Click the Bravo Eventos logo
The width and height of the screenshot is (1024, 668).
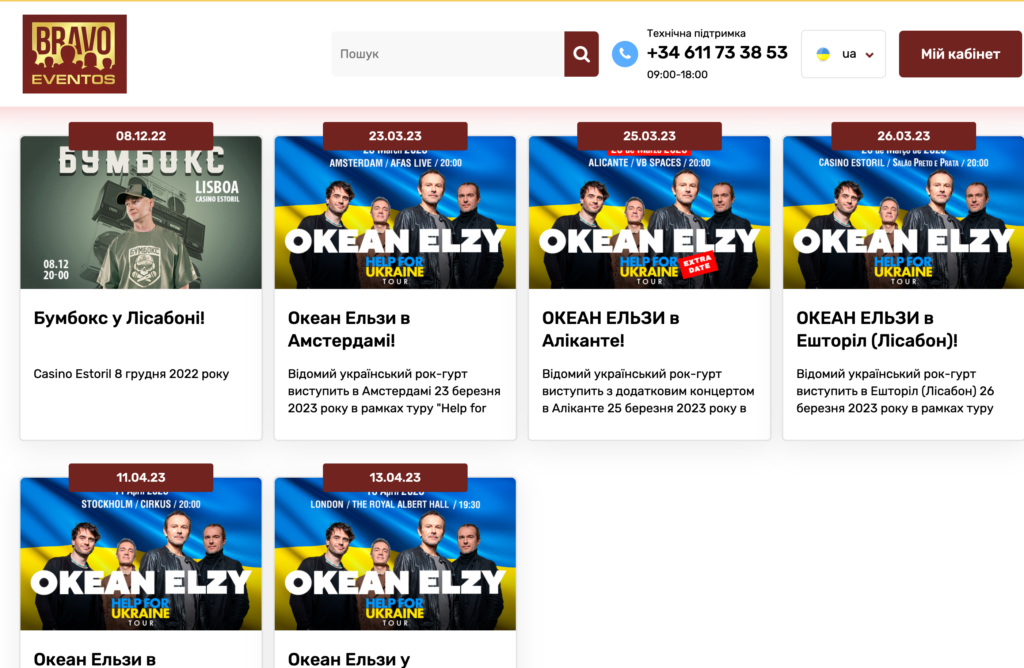(74, 54)
